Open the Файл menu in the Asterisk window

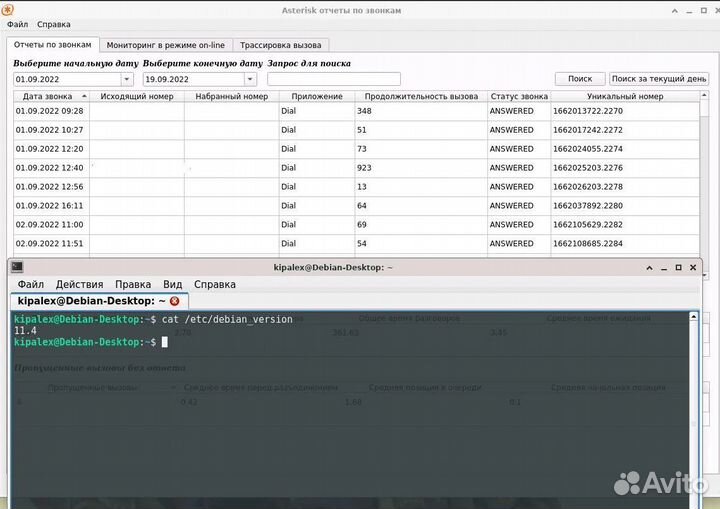[x=17, y=24]
